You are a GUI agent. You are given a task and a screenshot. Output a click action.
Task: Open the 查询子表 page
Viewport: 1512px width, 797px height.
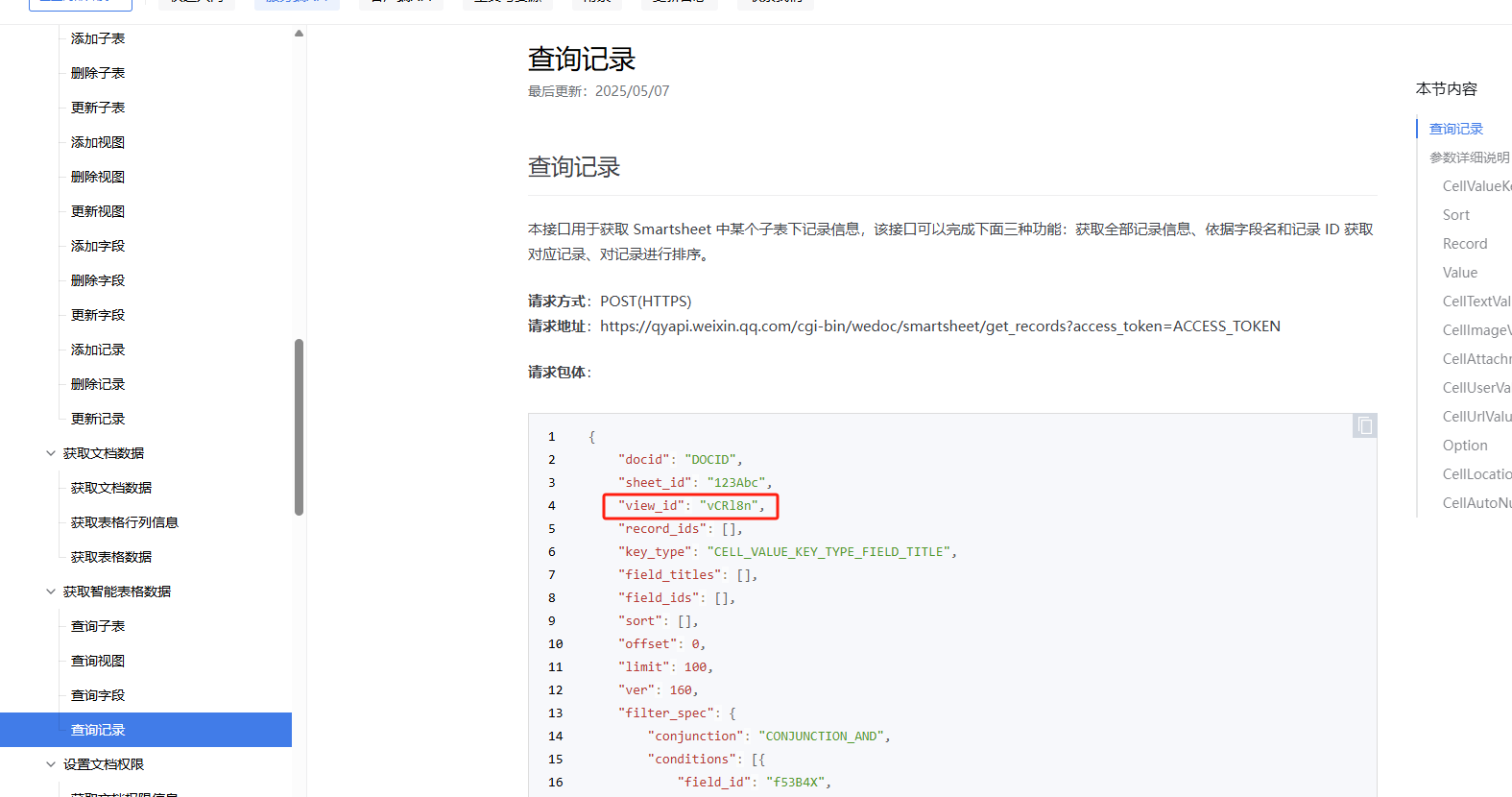98,626
